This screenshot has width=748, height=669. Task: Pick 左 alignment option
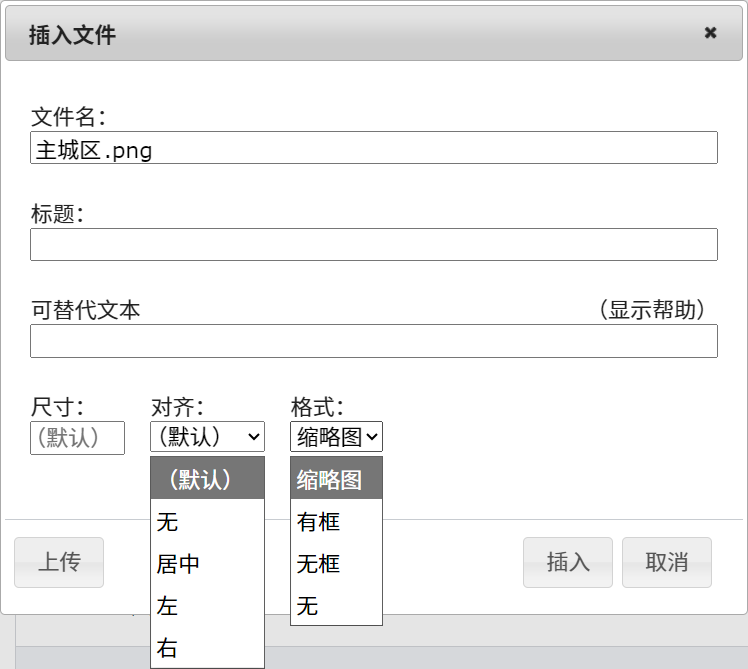pos(207,606)
